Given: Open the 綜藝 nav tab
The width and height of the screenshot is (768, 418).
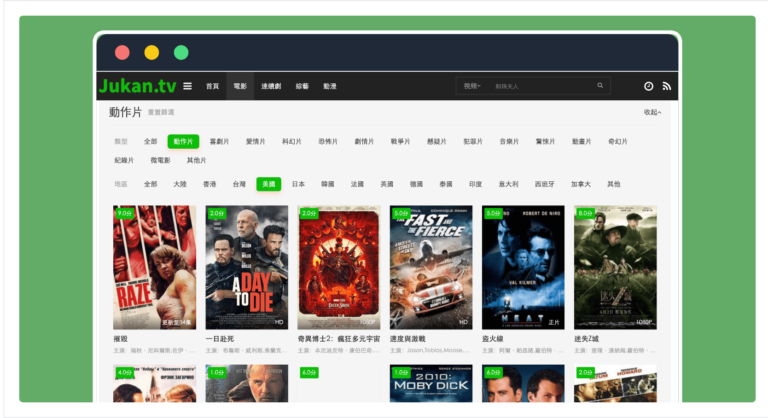Looking at the screenshot, I should pos(302,86).
